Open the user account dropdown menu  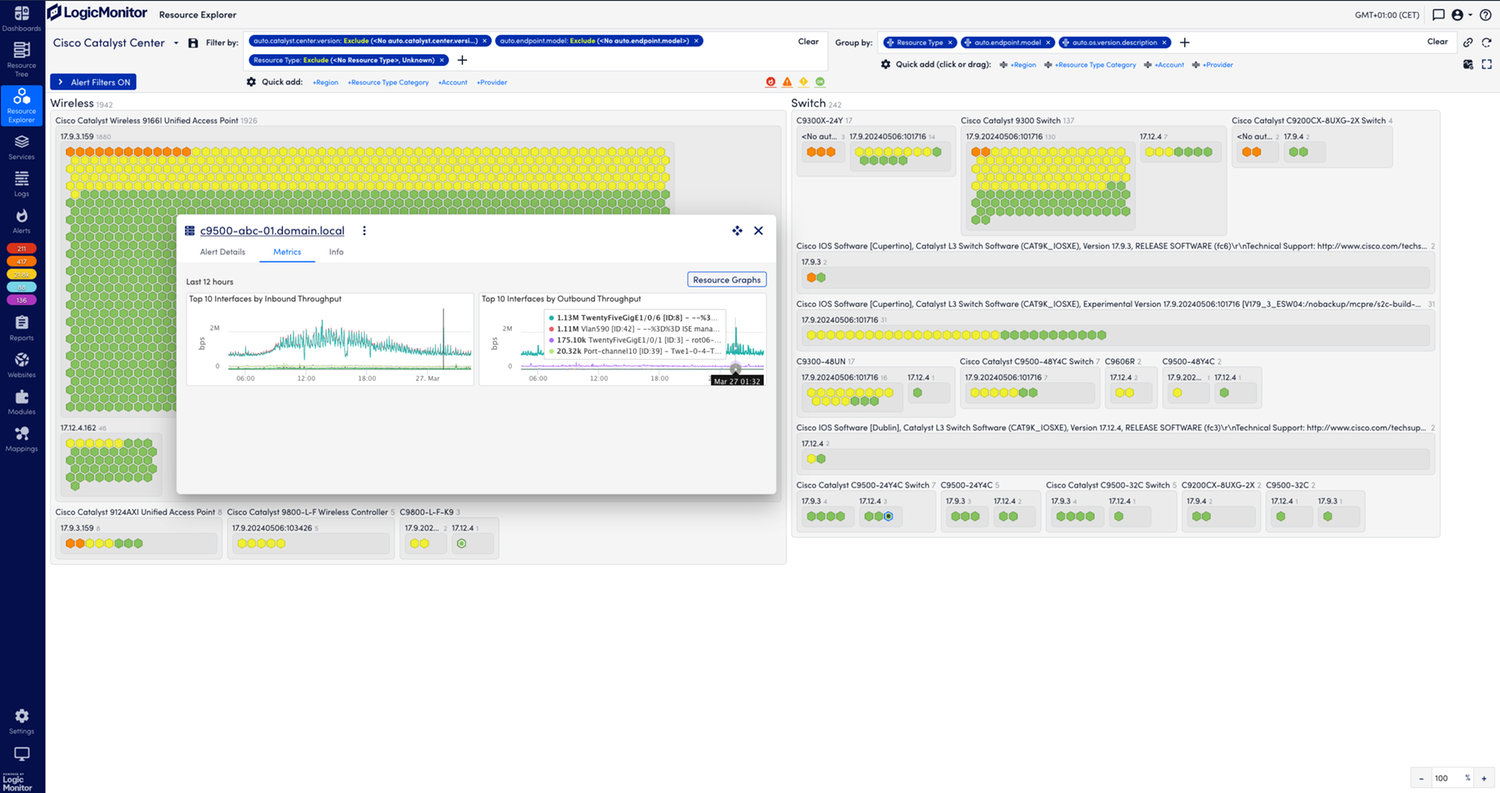click(1462, 15)
